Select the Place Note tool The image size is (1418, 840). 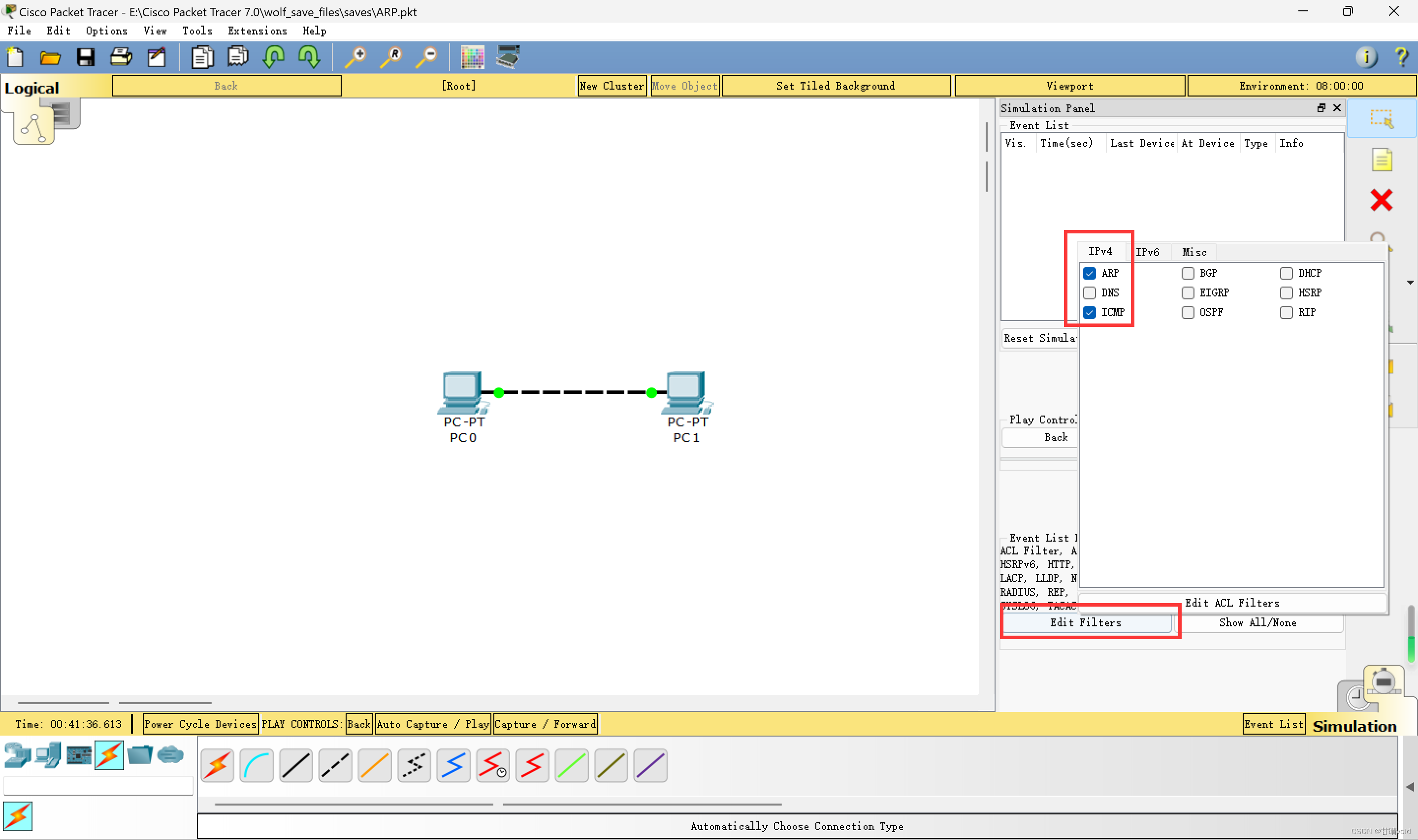[x=1381, y=160]
